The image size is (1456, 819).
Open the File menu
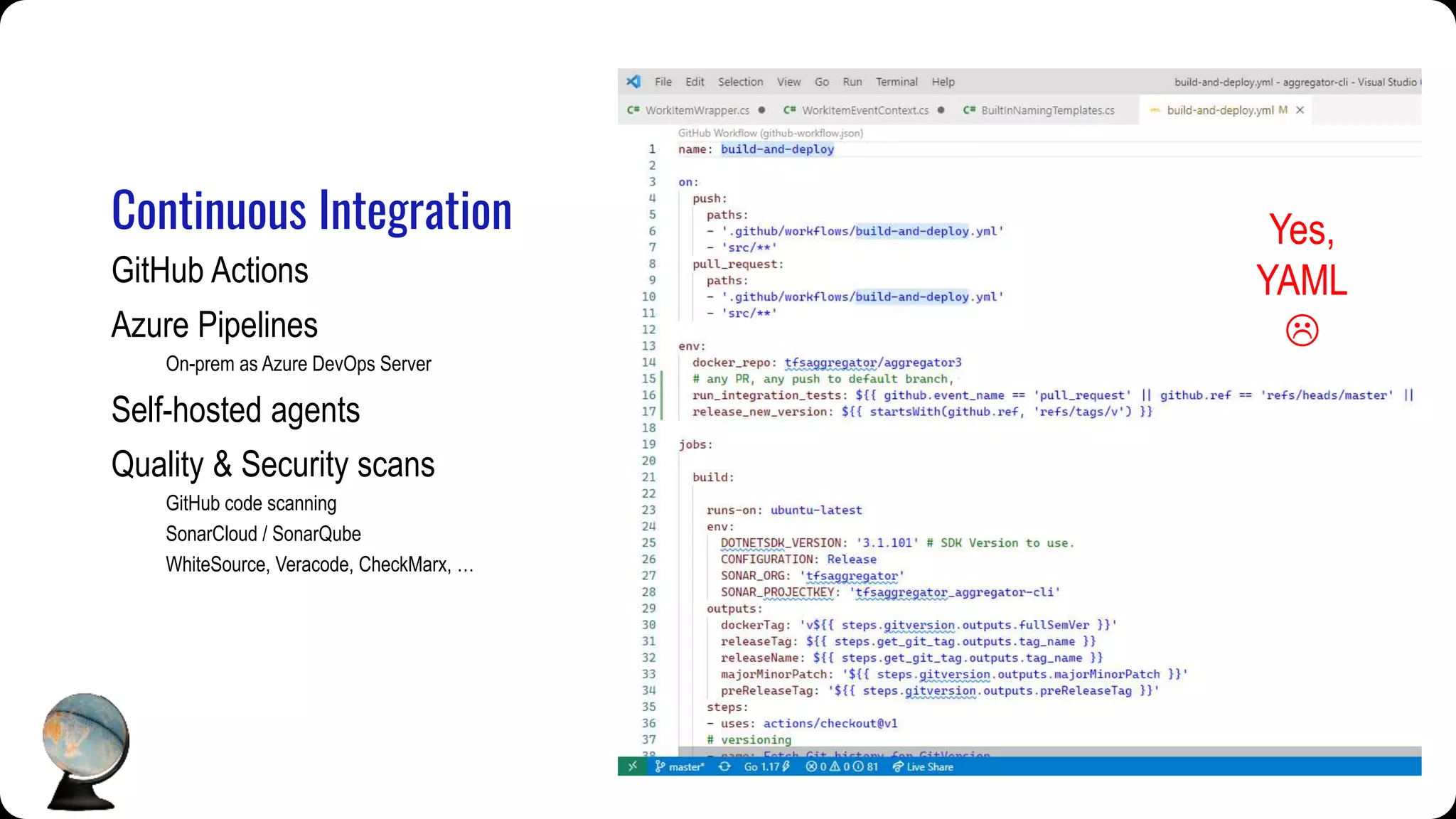663,82
